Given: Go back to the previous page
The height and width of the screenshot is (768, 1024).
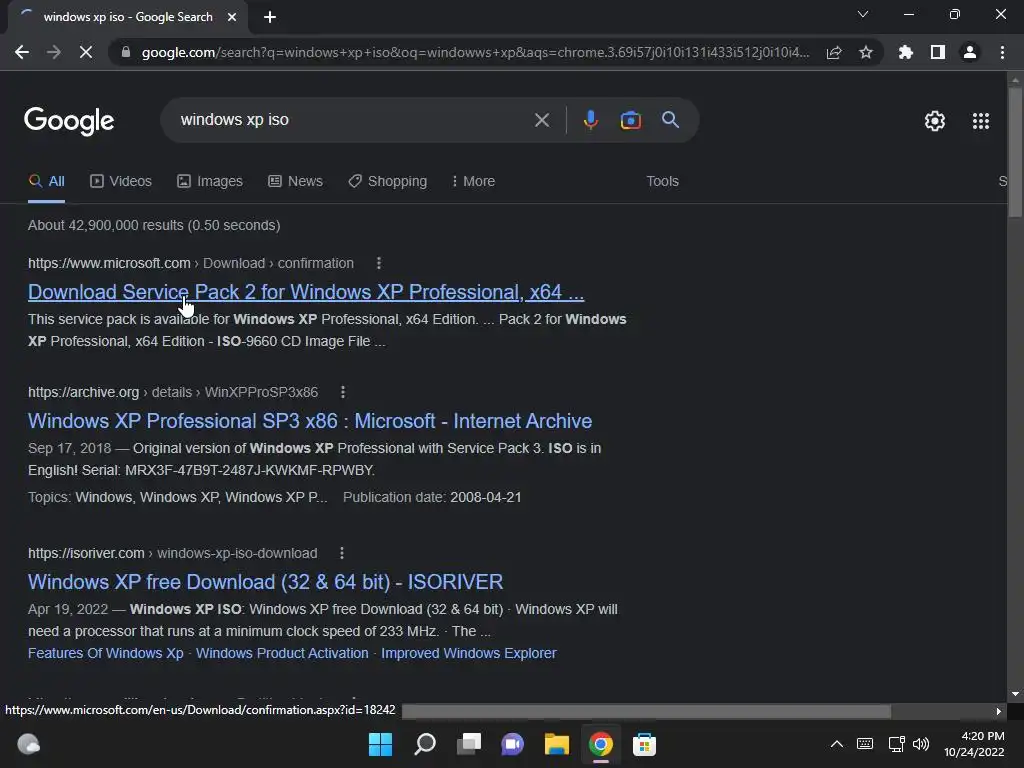Looking at the screenshot, I should tap(22, 52).
